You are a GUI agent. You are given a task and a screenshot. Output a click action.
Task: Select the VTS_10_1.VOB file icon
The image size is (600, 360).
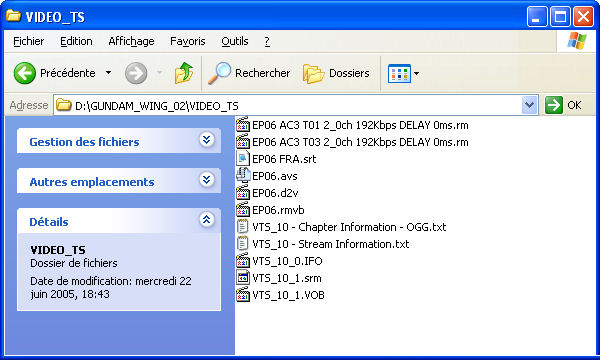click(243, 295)
